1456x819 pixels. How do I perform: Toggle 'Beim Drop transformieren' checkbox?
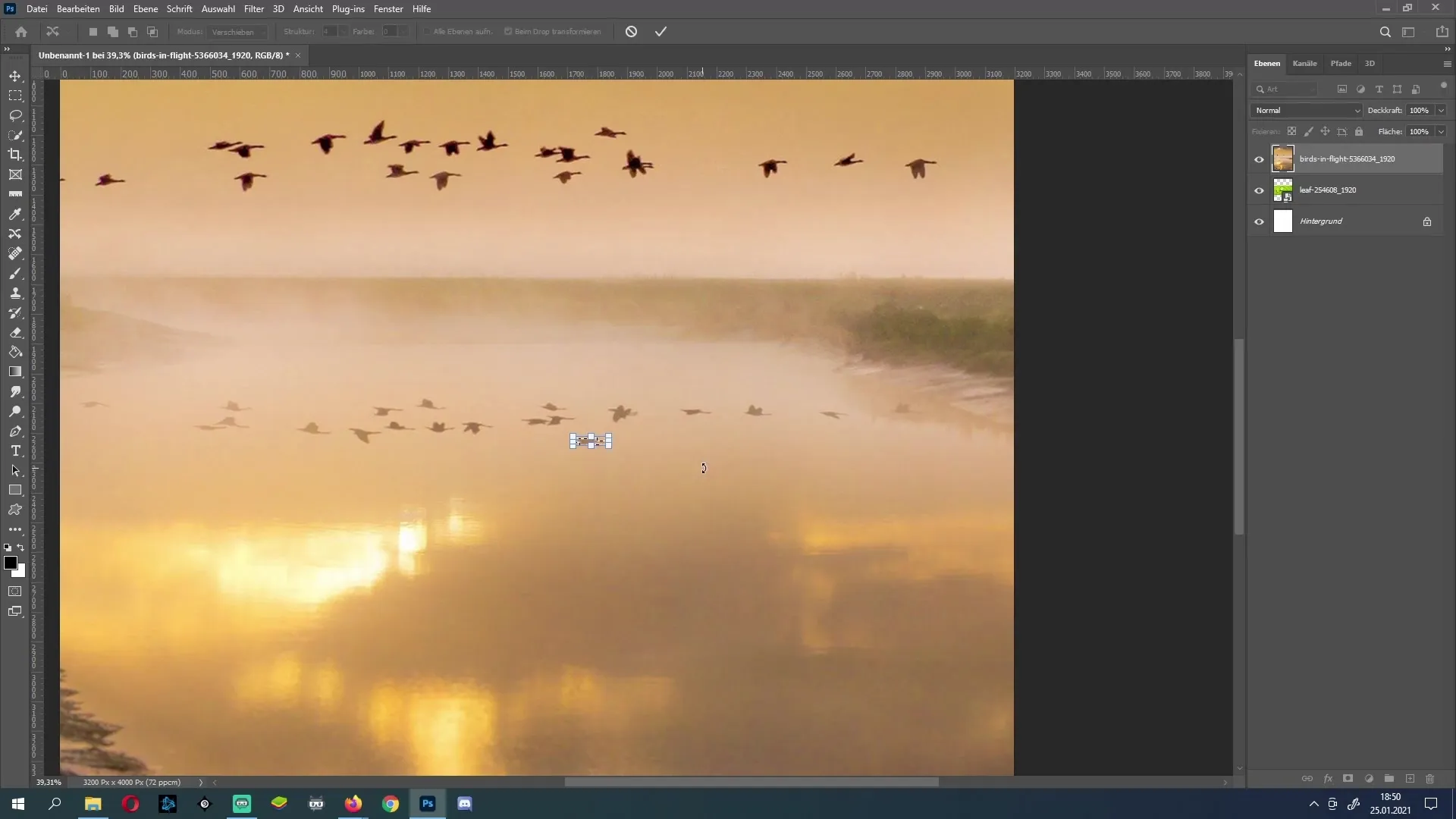click(x=508, y=32)
